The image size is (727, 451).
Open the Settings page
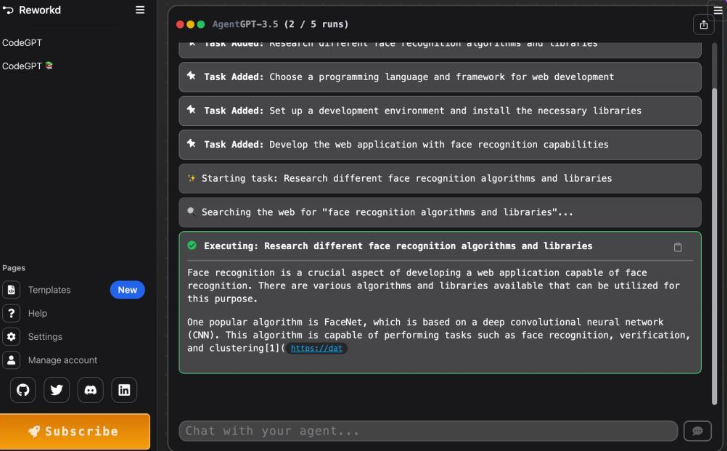tap(44, 337)
